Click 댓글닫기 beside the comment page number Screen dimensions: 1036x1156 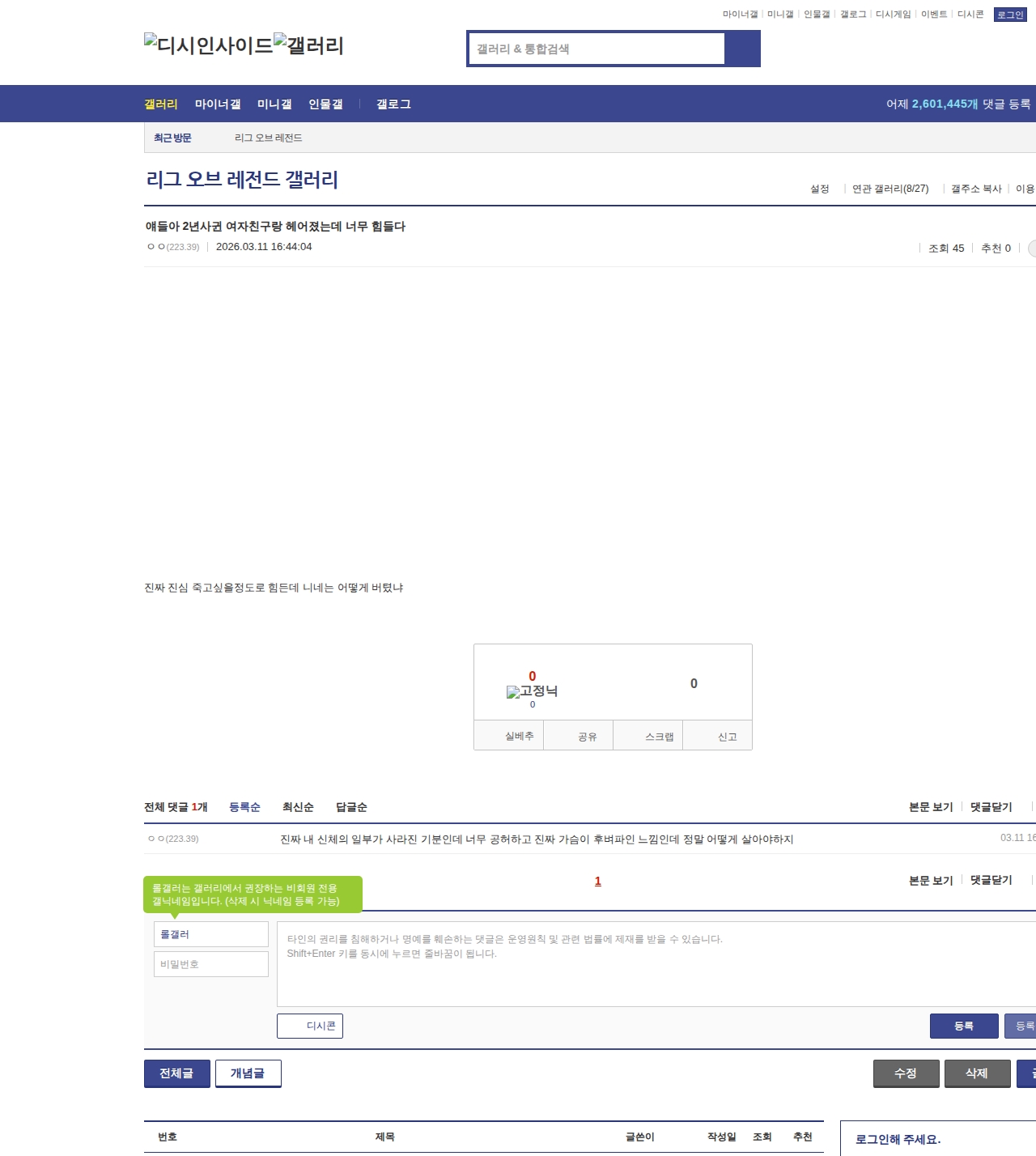pyautogui.click(x=991, y=880)
